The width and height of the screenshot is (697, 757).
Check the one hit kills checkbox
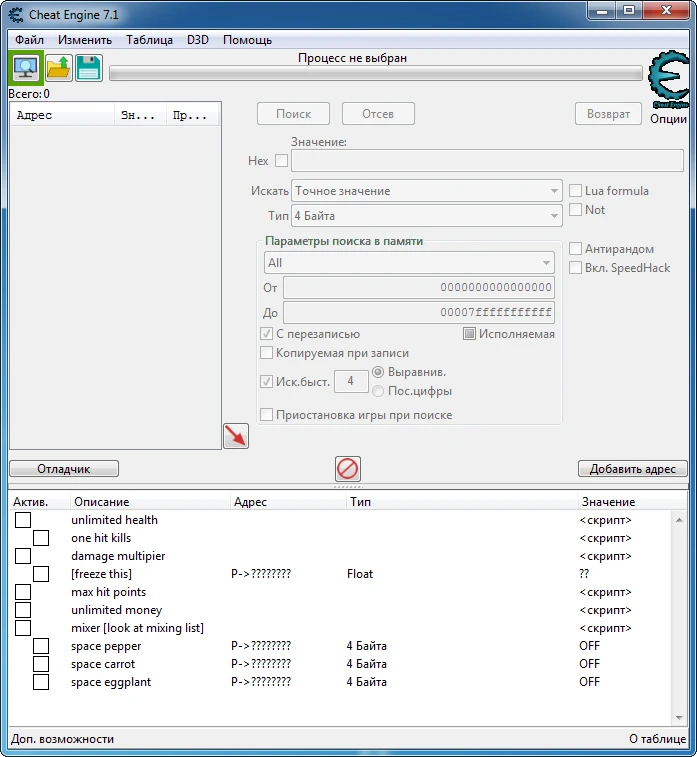[x=41, y=538]
